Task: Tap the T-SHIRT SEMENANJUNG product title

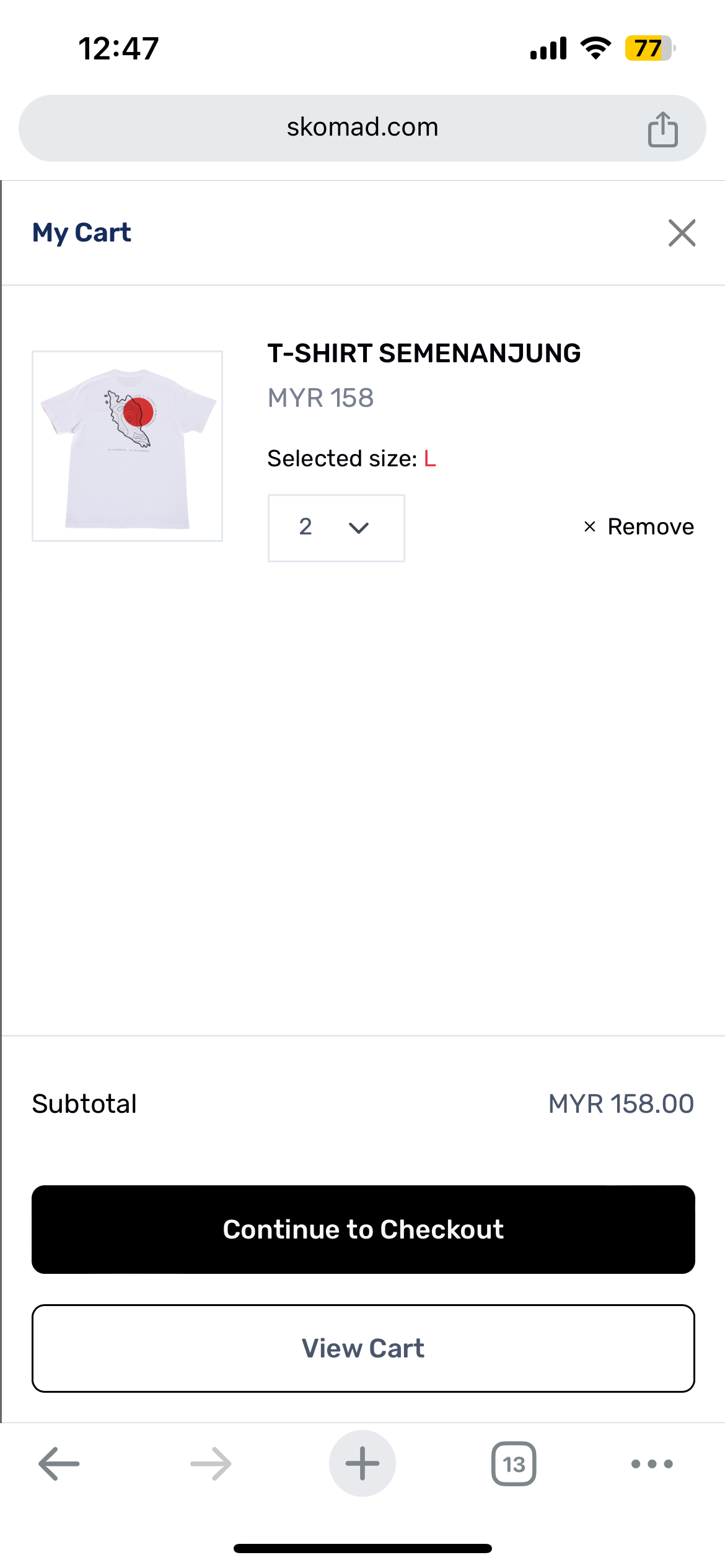Action: [x=424, y=354]
